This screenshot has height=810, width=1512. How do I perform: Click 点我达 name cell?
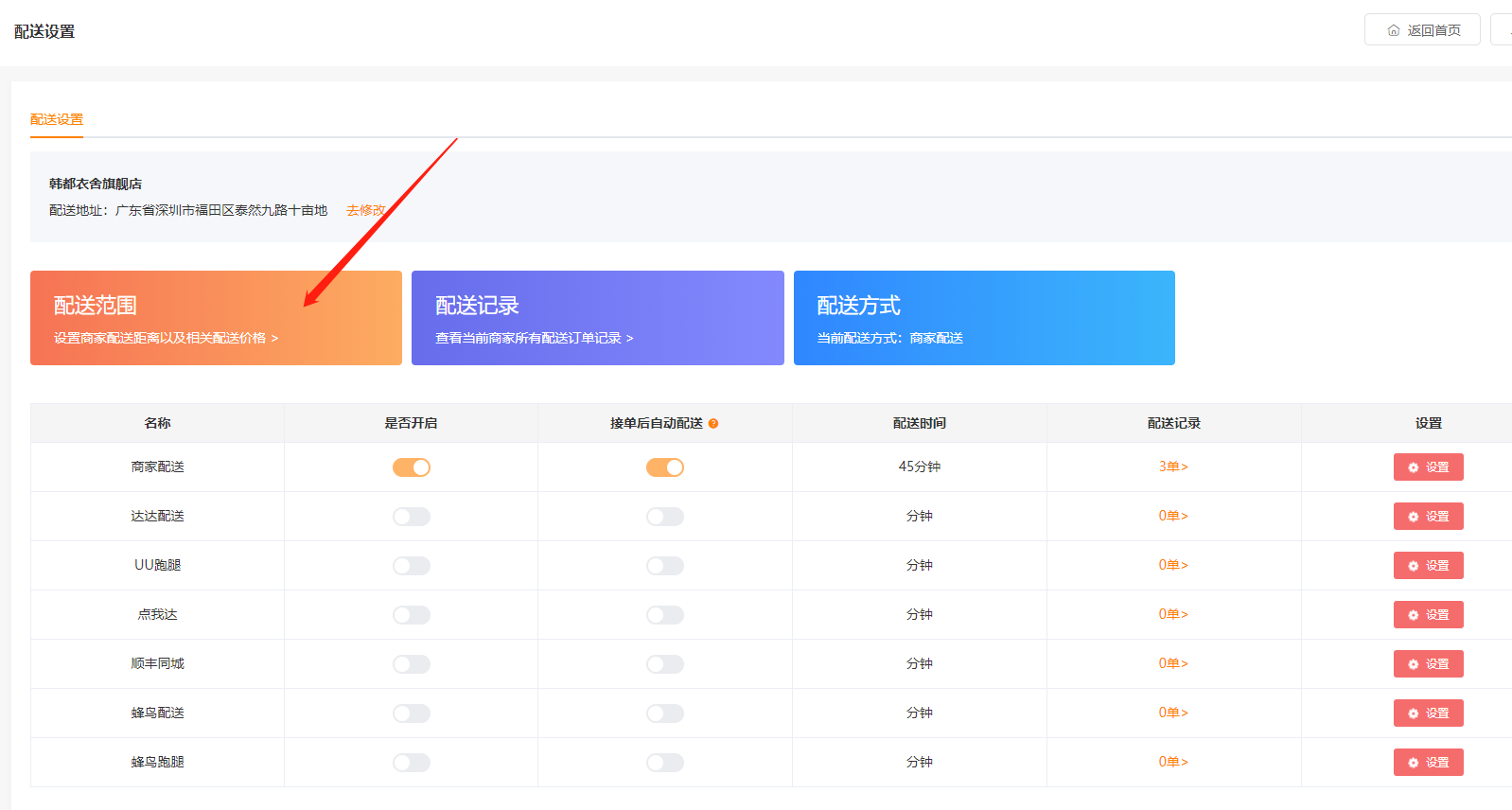158,614
